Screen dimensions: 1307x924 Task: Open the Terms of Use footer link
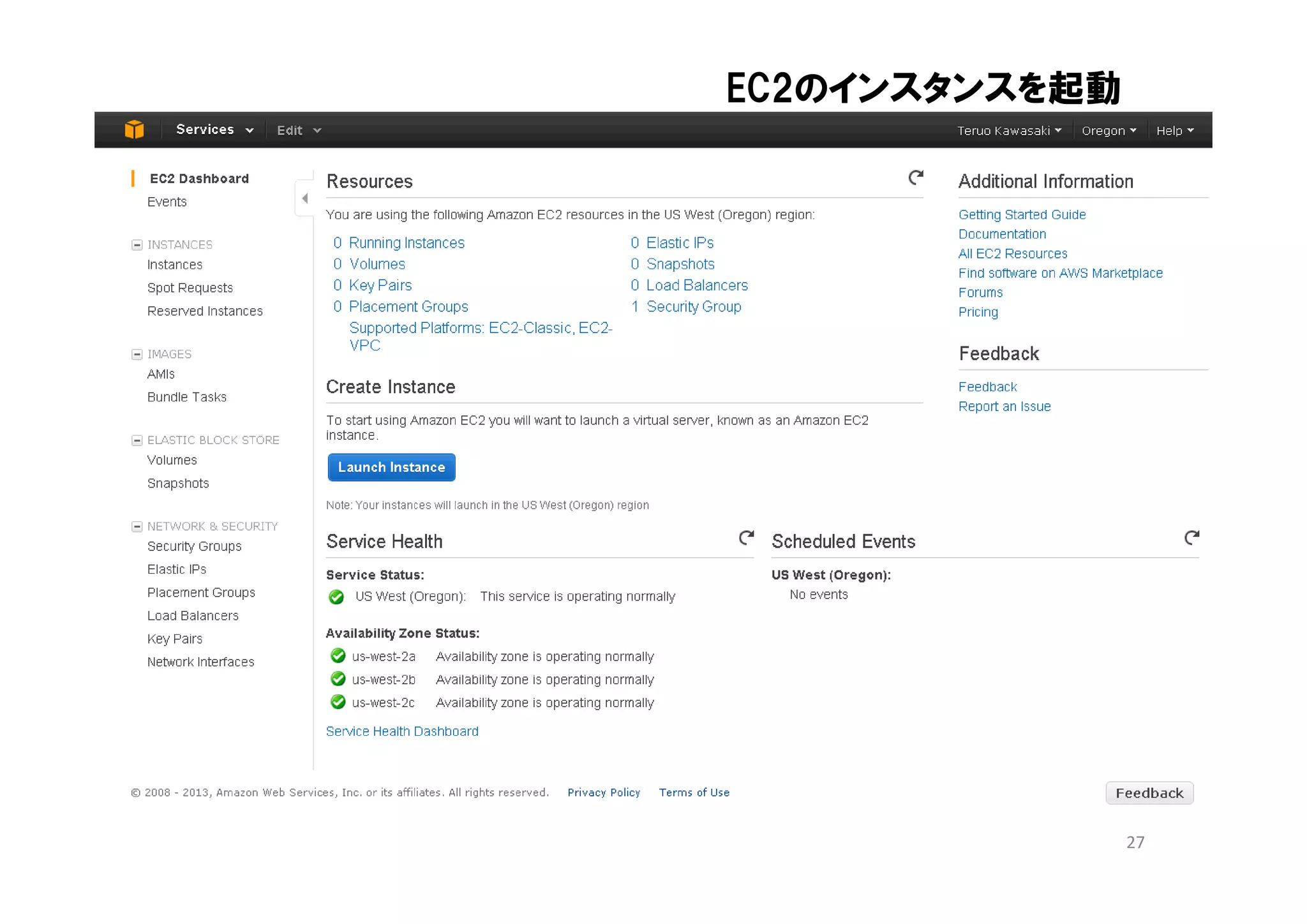[694, 793]
